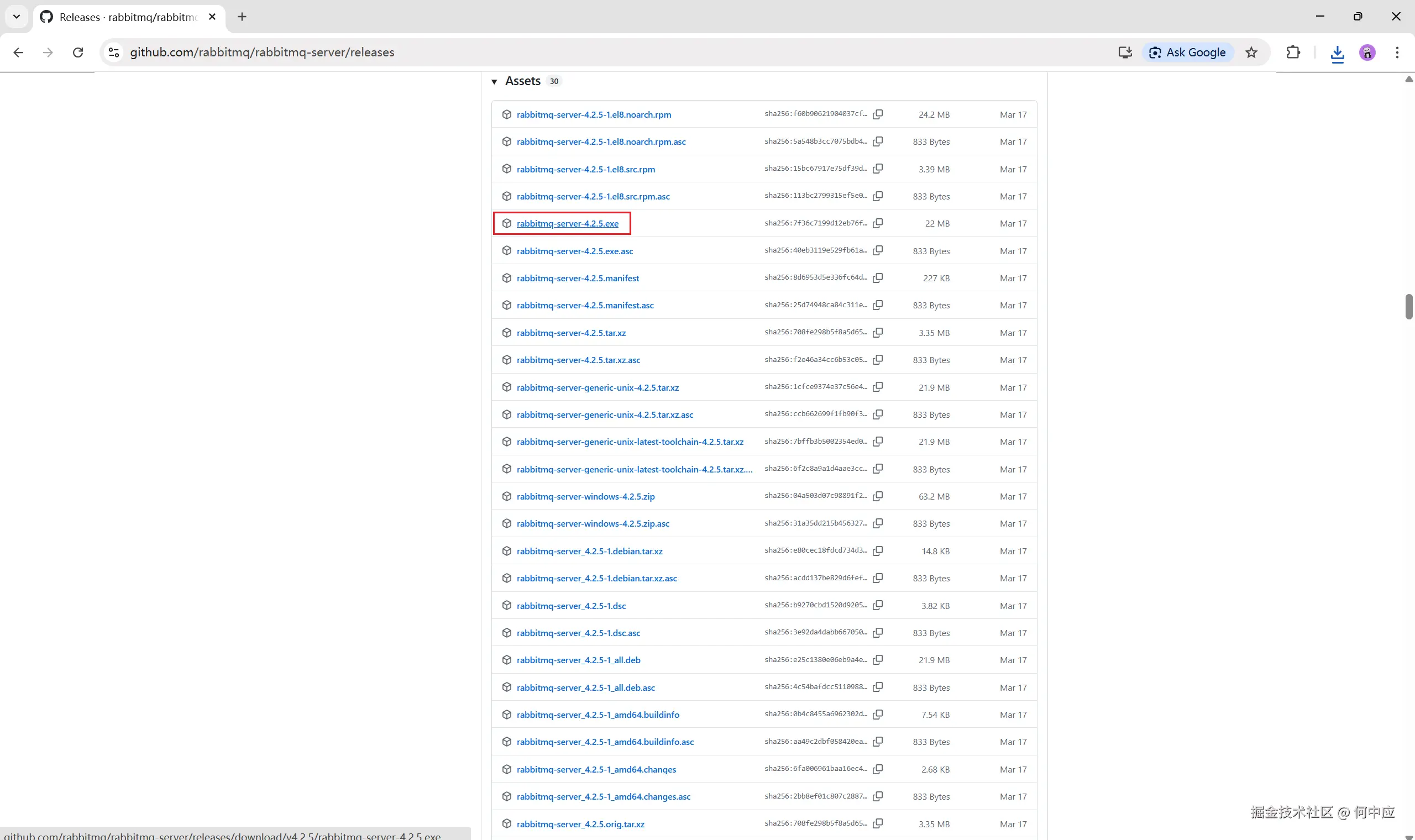Download rabbitmq-server-generic-unix-4.2.5.tar.xz
This screenshot has width=1415, height=840.
(x=597, y=388)
